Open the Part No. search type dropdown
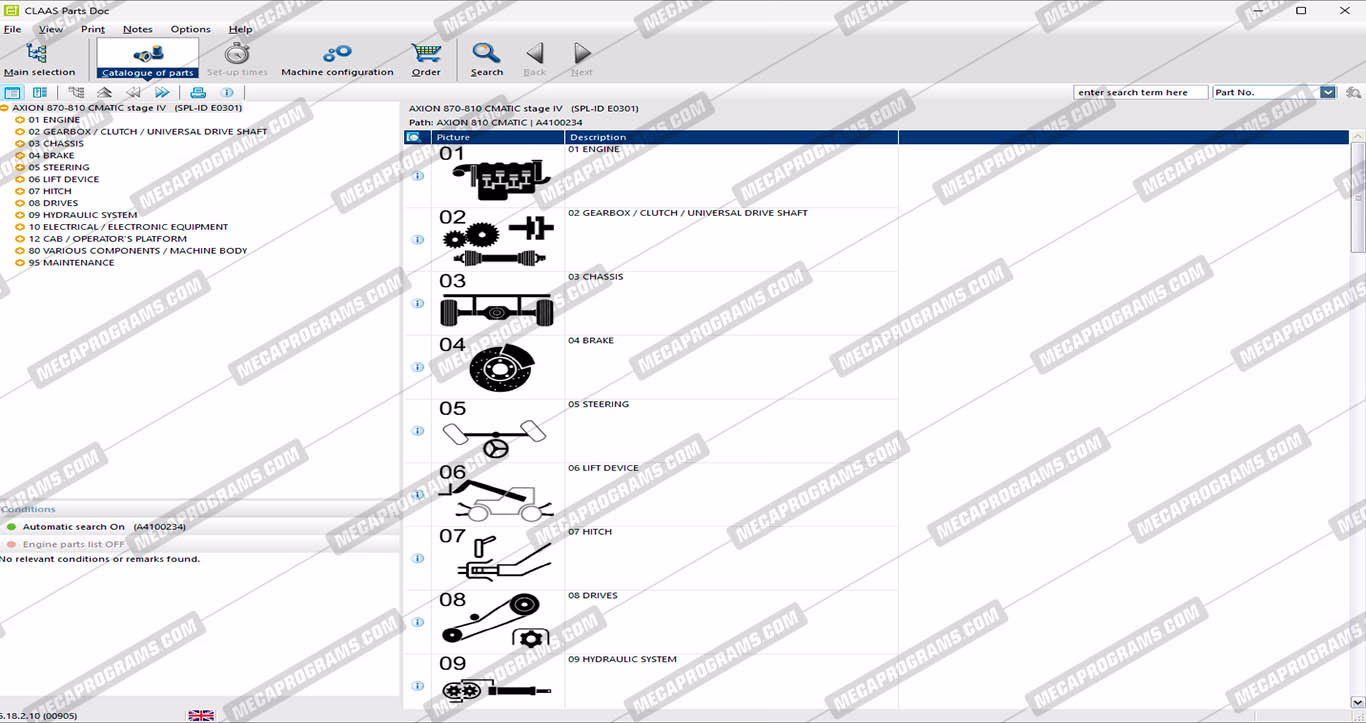The image size is (1366, 723). (1328, 92)
